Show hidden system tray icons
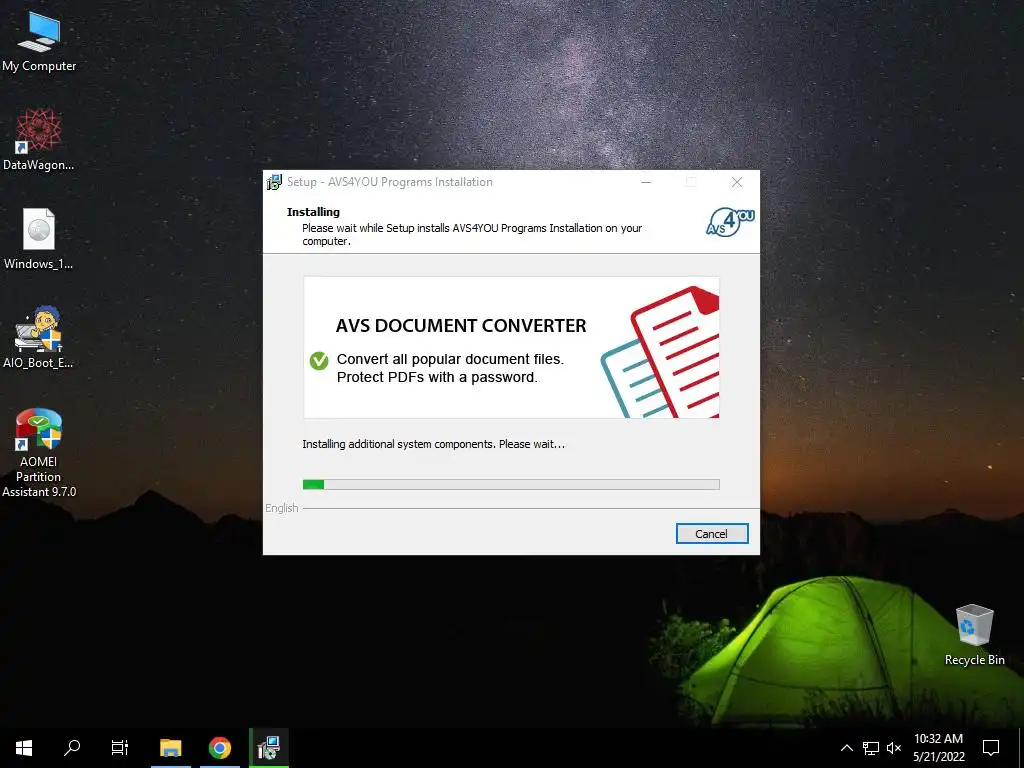 pos(846,748)
